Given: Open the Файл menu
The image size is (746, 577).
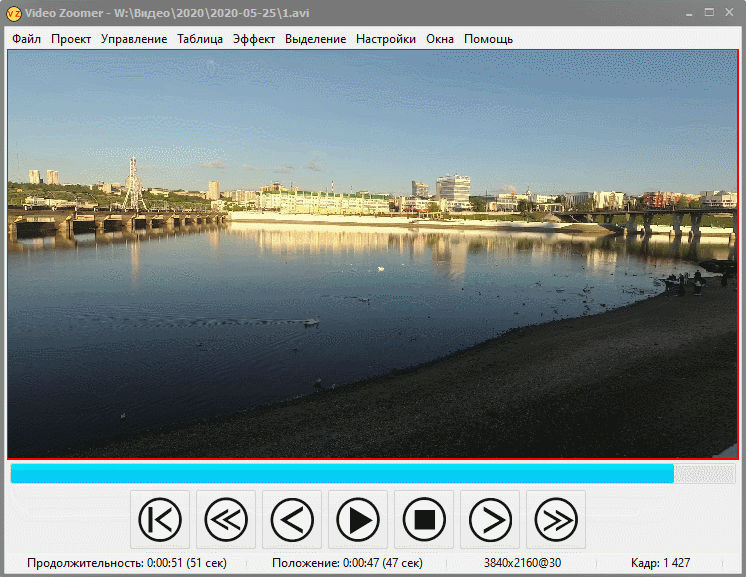Looking at the screenshot, I should pos(26,39).
